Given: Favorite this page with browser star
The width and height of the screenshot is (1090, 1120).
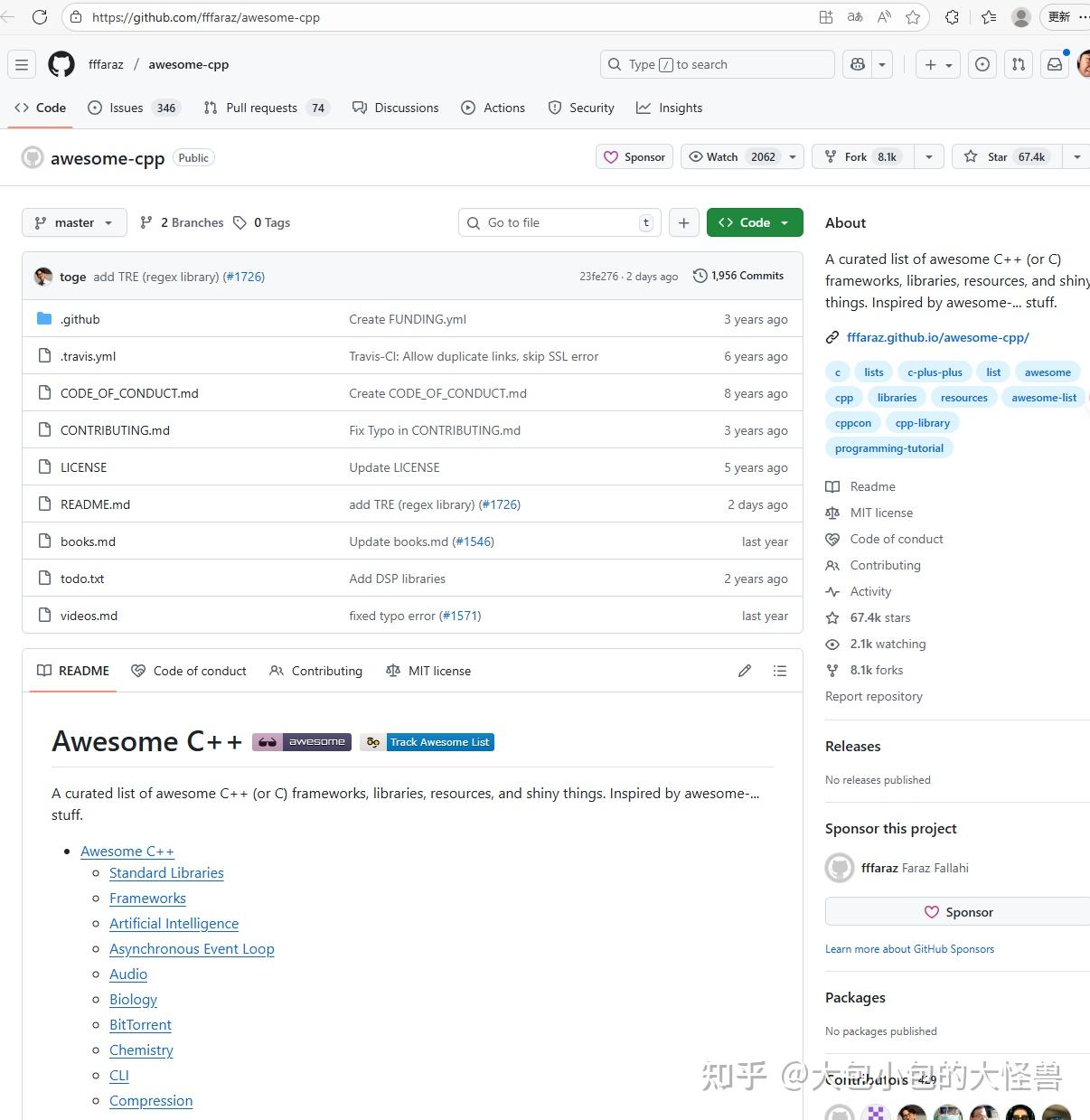Looking at the screenshot, I should click(913, 17).
